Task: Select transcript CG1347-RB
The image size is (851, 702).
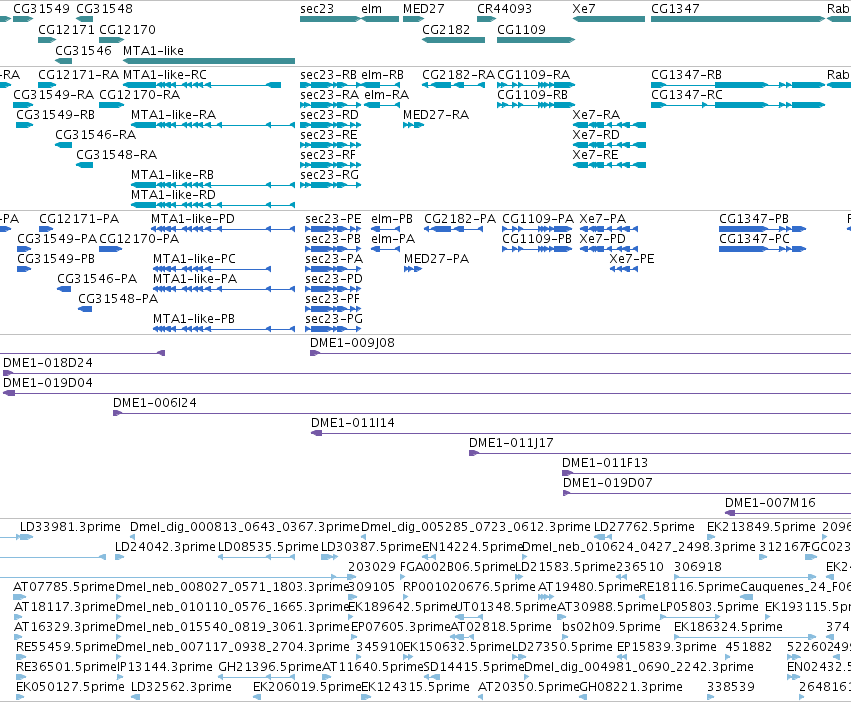Action: pos(738,85)
